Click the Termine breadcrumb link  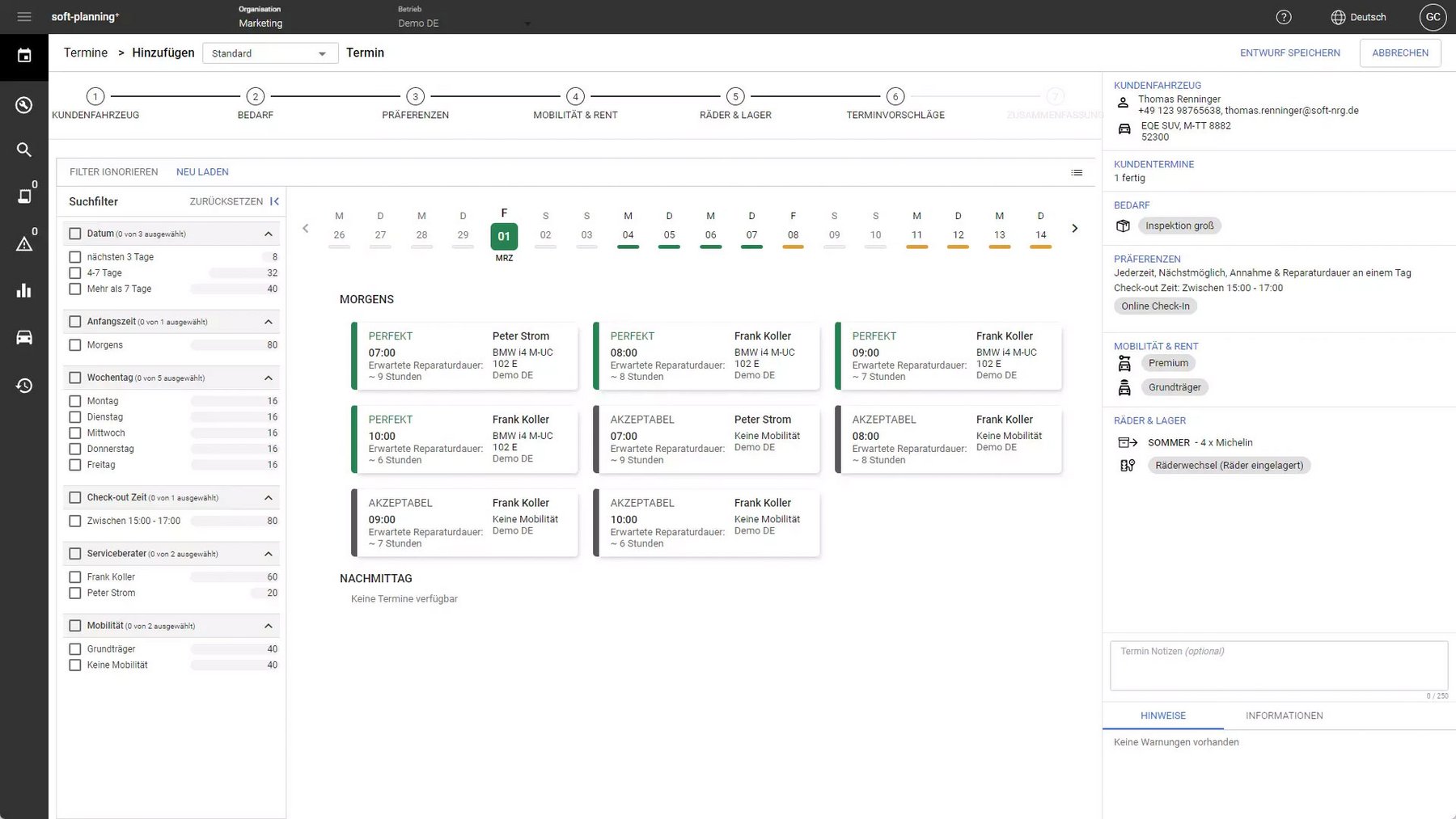click(86, 53)
